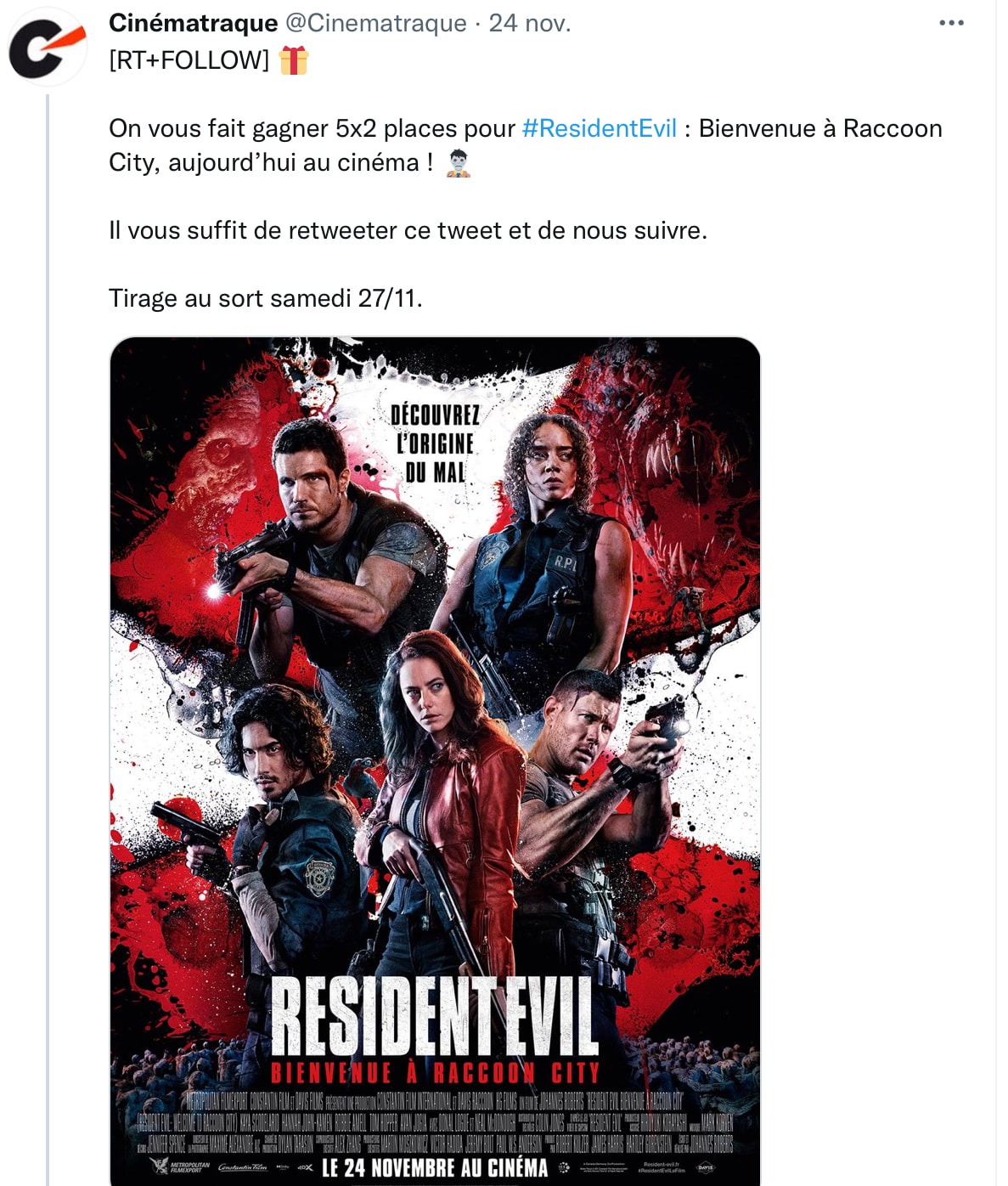This screenshot has height=1186, width=1008.
Task: Follow the #ResidentEvil hashtag link
Action: [600, 128]
